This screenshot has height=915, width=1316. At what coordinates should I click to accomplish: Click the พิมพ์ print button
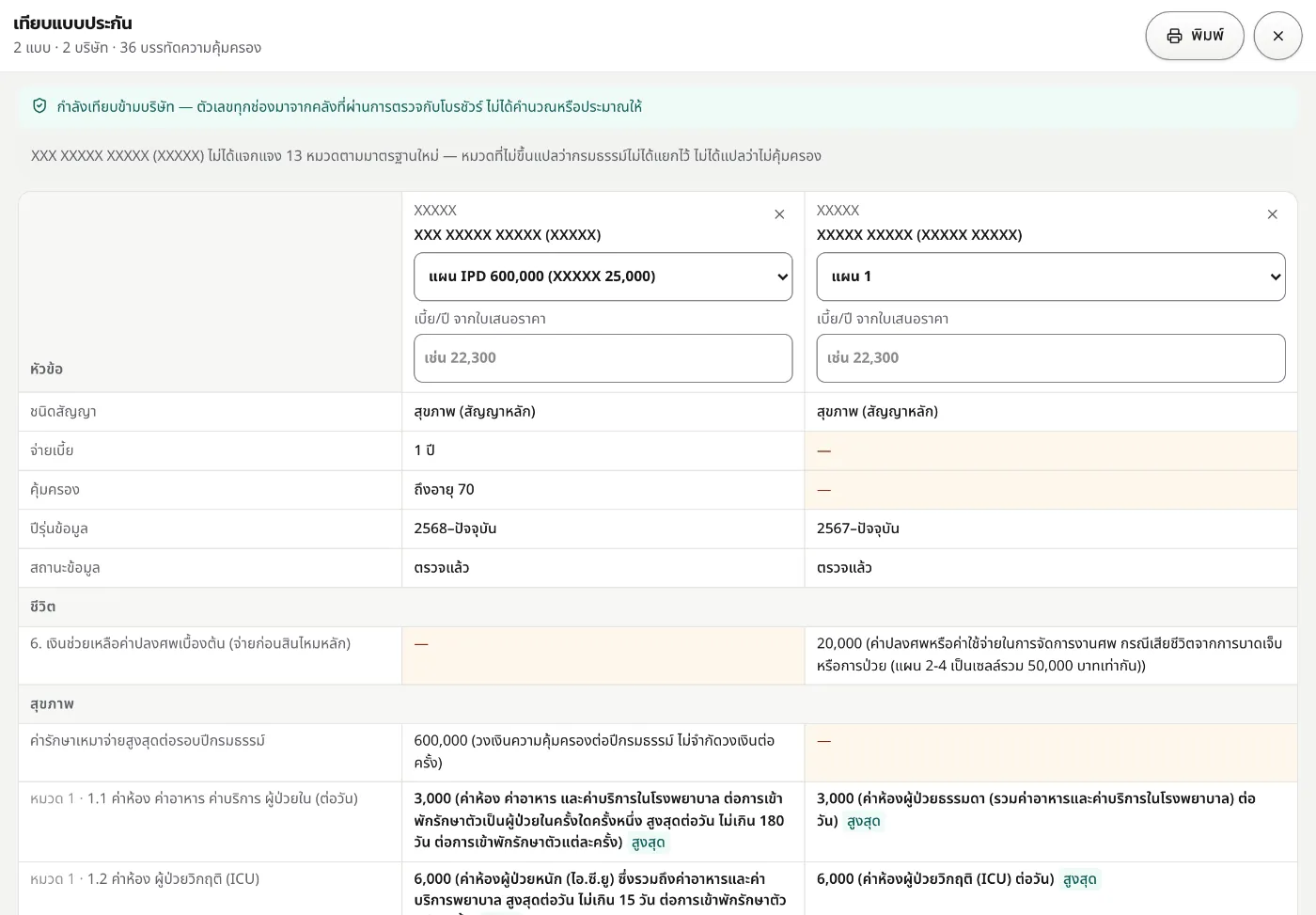point(1194,36)
